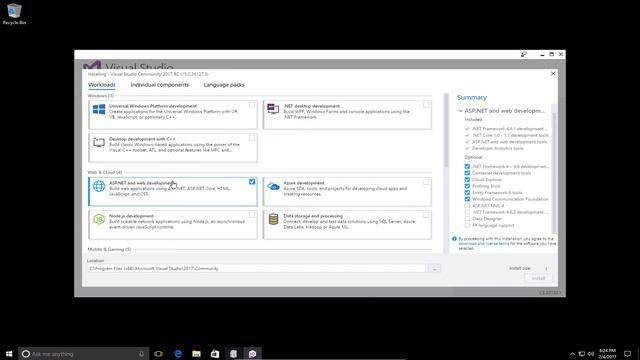Check F# language support option
Viewport: 640px width, 360px height.
point(467,225)
